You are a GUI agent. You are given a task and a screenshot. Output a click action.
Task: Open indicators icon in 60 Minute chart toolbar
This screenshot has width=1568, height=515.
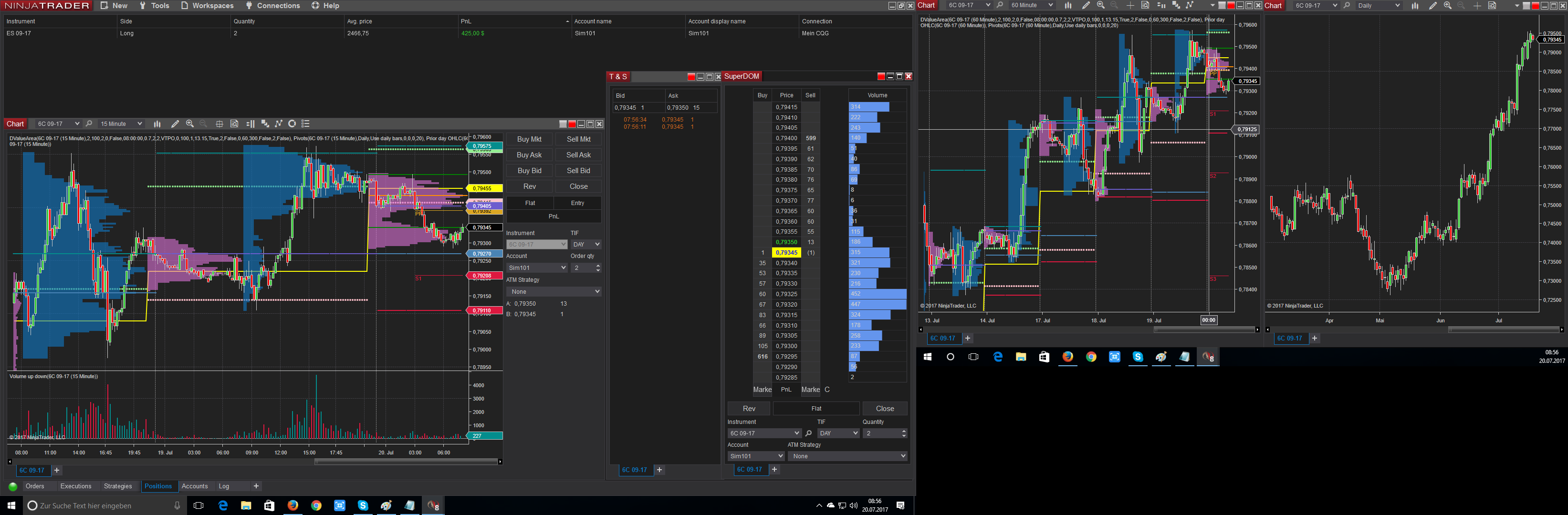click(1190, 5)
